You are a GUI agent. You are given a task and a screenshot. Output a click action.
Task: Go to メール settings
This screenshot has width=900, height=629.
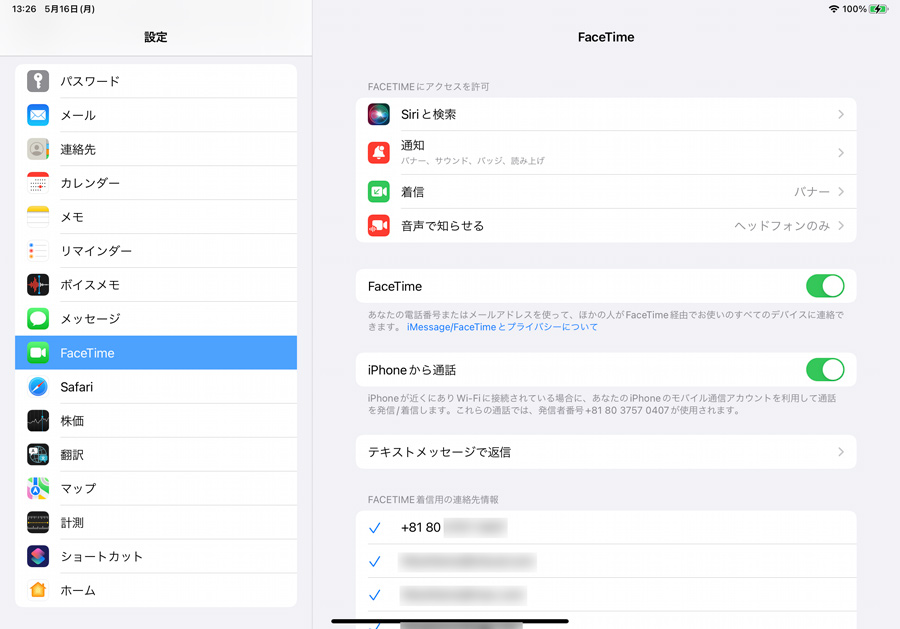[x=156, y=115]
